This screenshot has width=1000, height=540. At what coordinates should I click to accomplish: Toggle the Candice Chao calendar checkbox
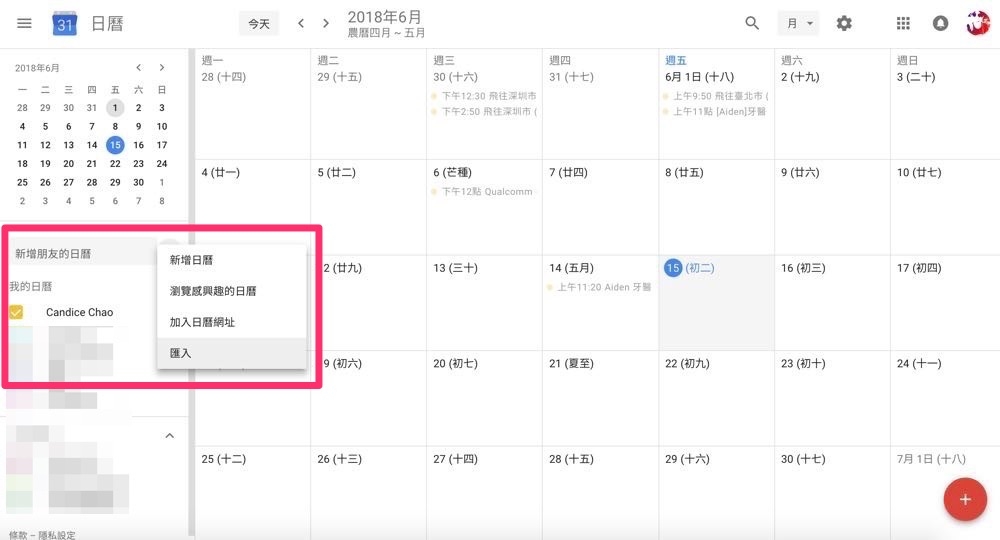tap(16, 313)
